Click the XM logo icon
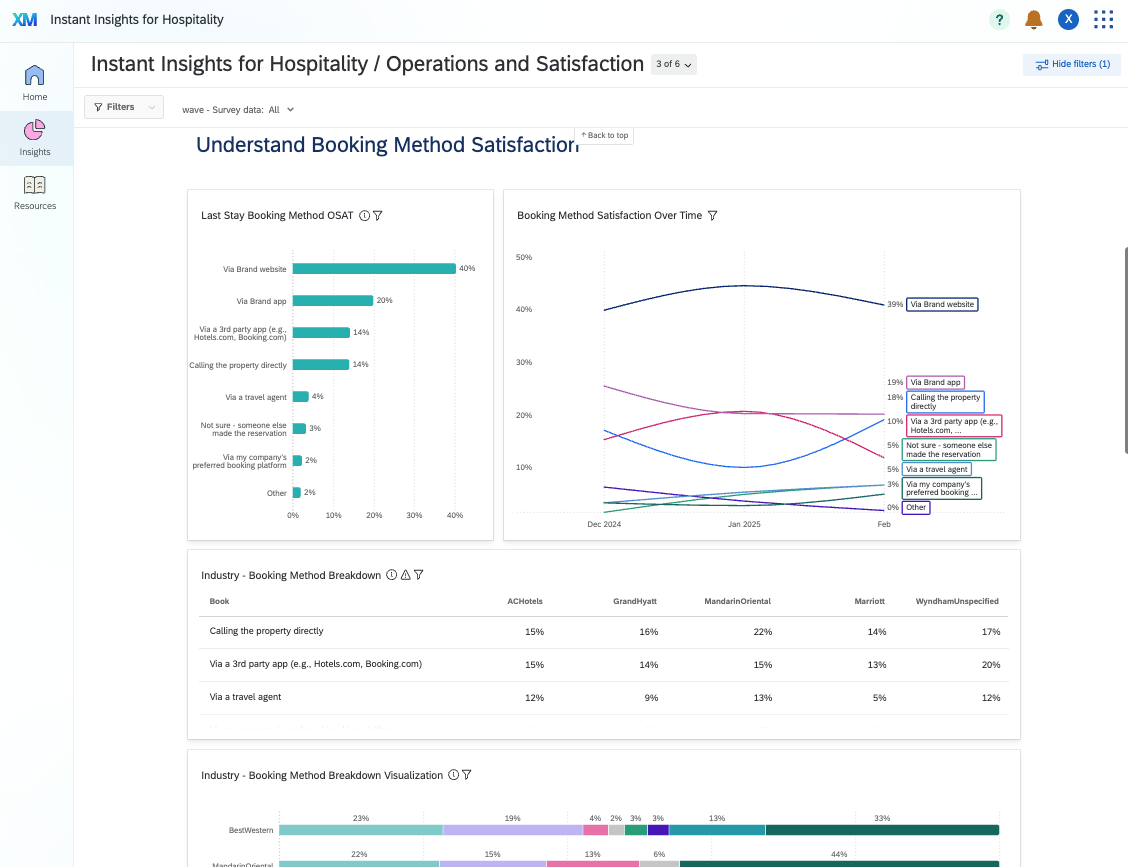The height and width of the screenshot is (867, 1128). click(24, 19)
